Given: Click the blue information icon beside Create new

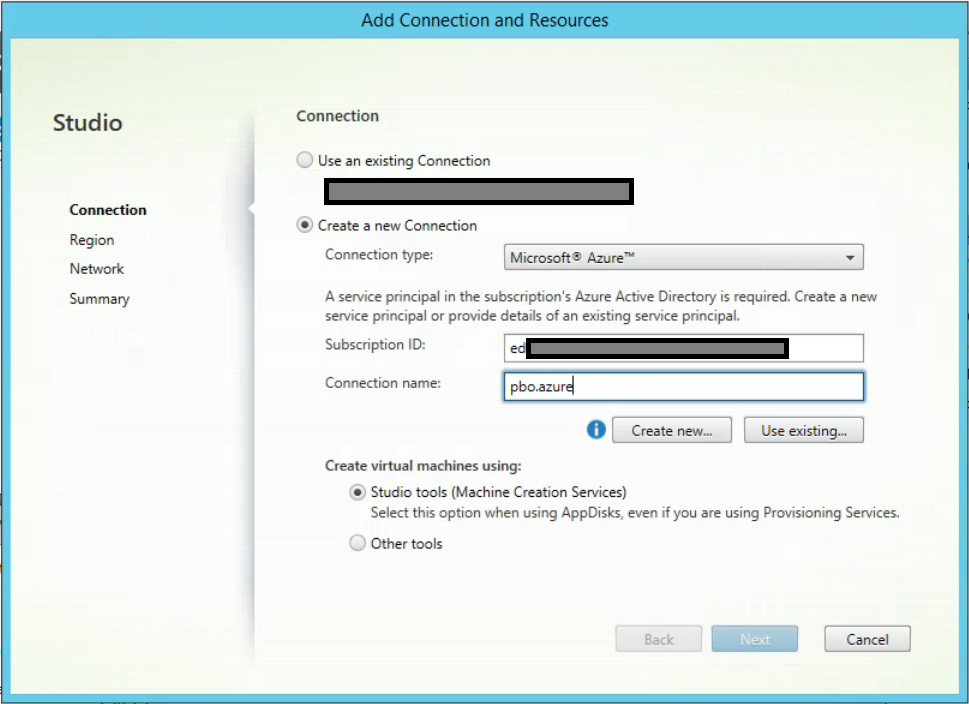Looking at the screenshot, I should [x=596, y=430].
